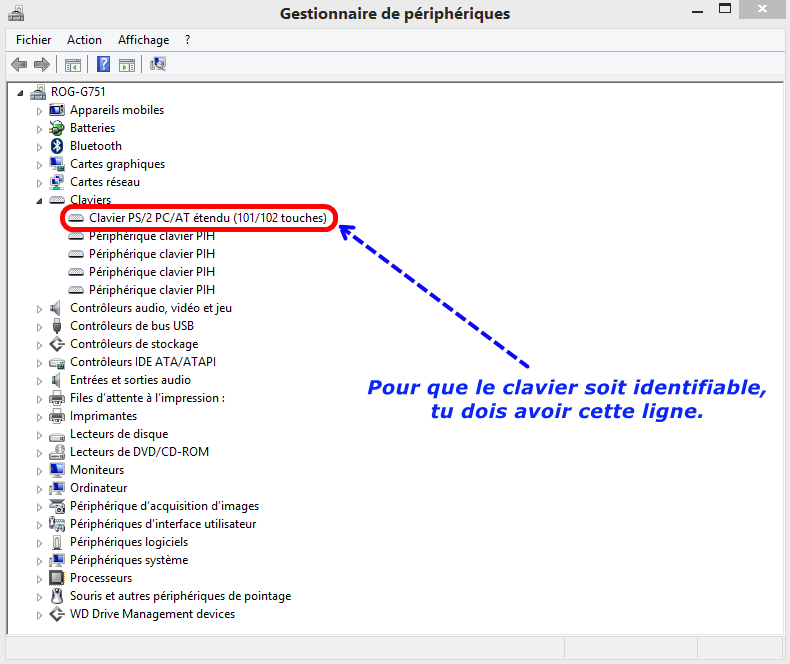Image resolution: width=790 pixels, height=664 pixels.
Task: Click the scan for hardware changes icon
Action: point(158,65)
